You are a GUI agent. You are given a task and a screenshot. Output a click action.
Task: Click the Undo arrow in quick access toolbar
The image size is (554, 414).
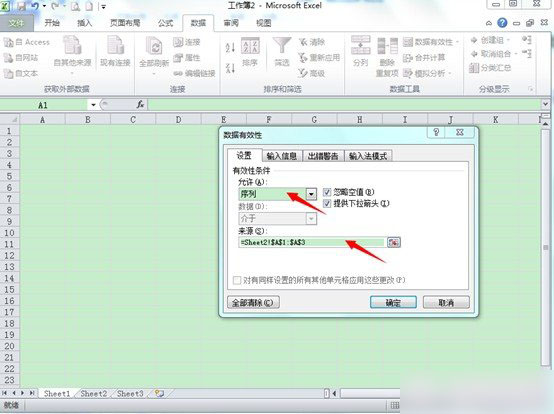tap(35, 6)
